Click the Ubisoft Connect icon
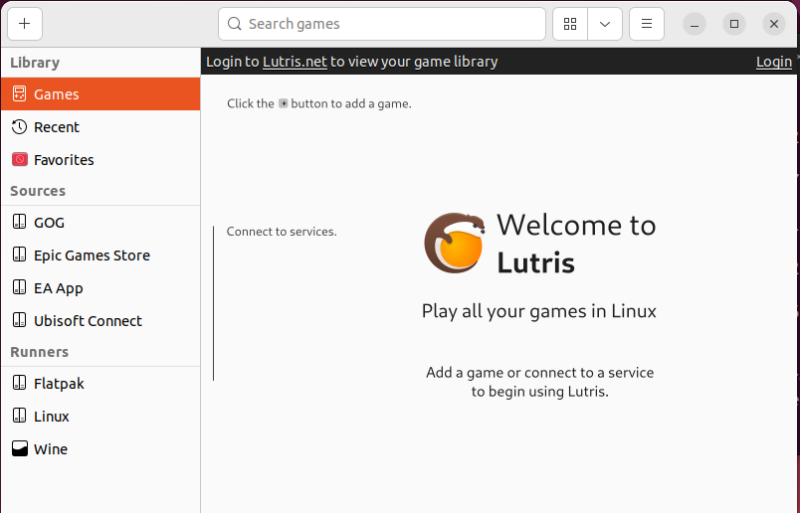The image size is (800, 513). pos(19,320)
